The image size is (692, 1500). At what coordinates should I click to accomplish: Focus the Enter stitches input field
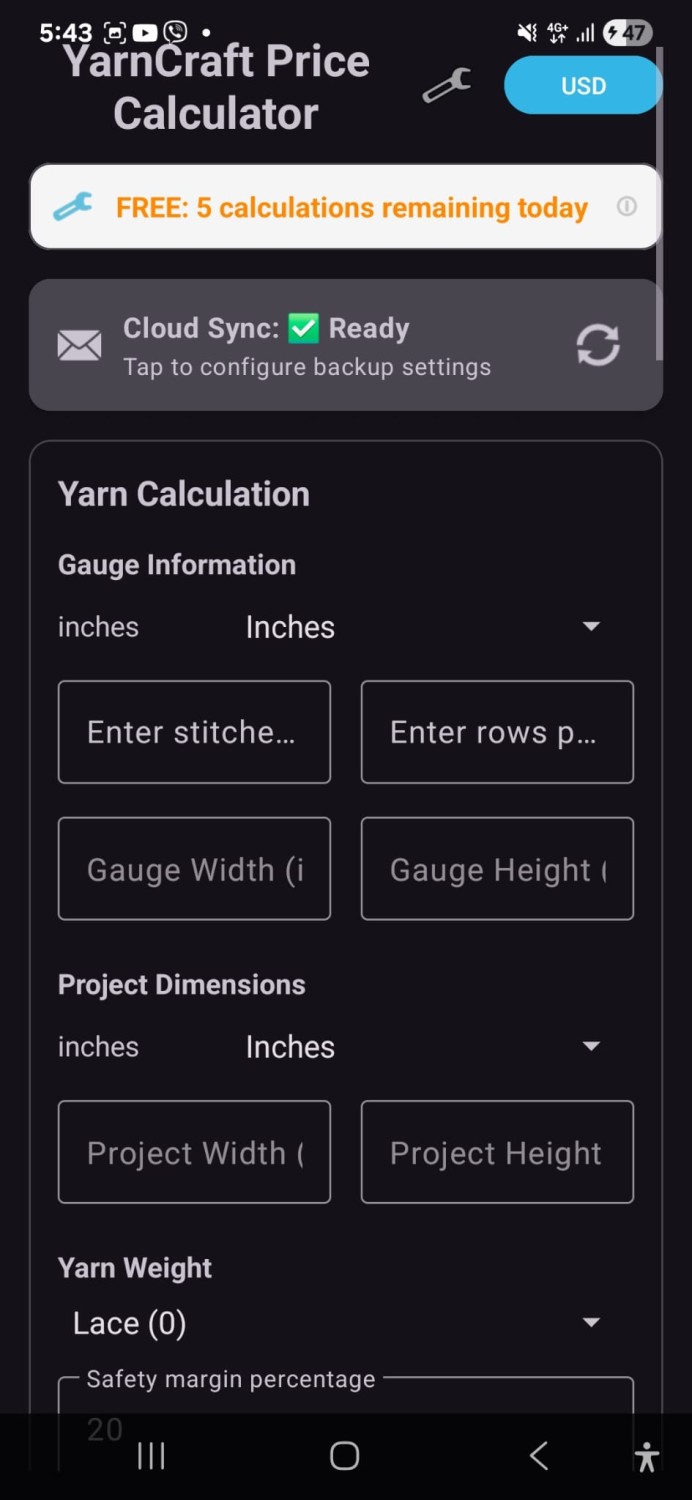[x=194, y=732]
